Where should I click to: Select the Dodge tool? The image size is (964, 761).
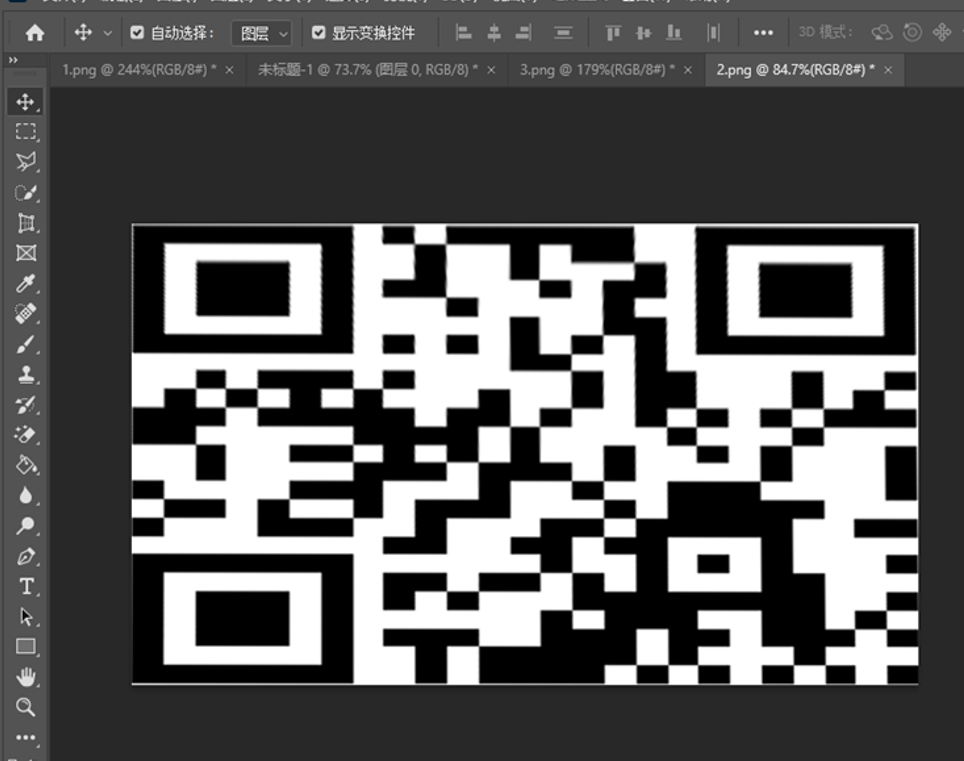(x=25, y=526)
